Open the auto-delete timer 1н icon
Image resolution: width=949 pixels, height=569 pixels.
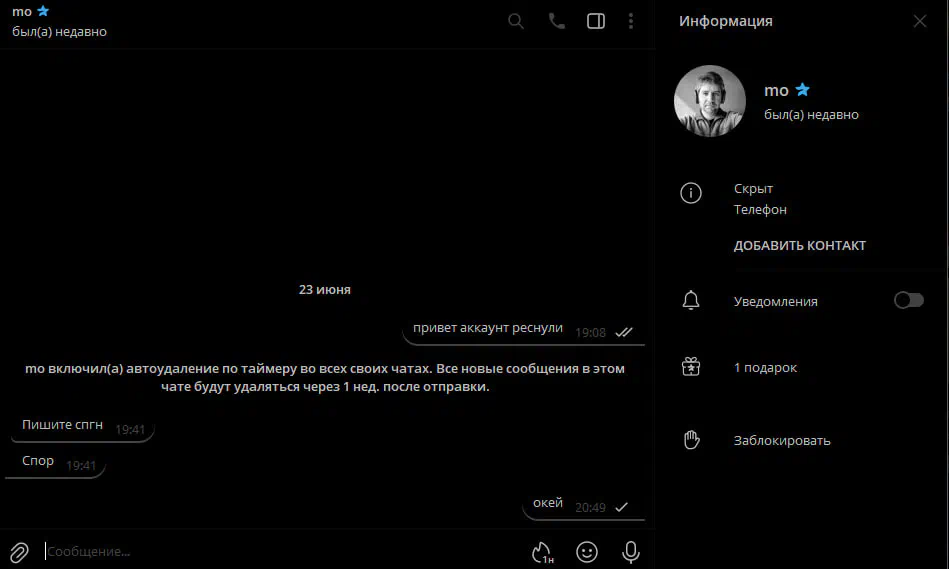[x=542, y=552]
